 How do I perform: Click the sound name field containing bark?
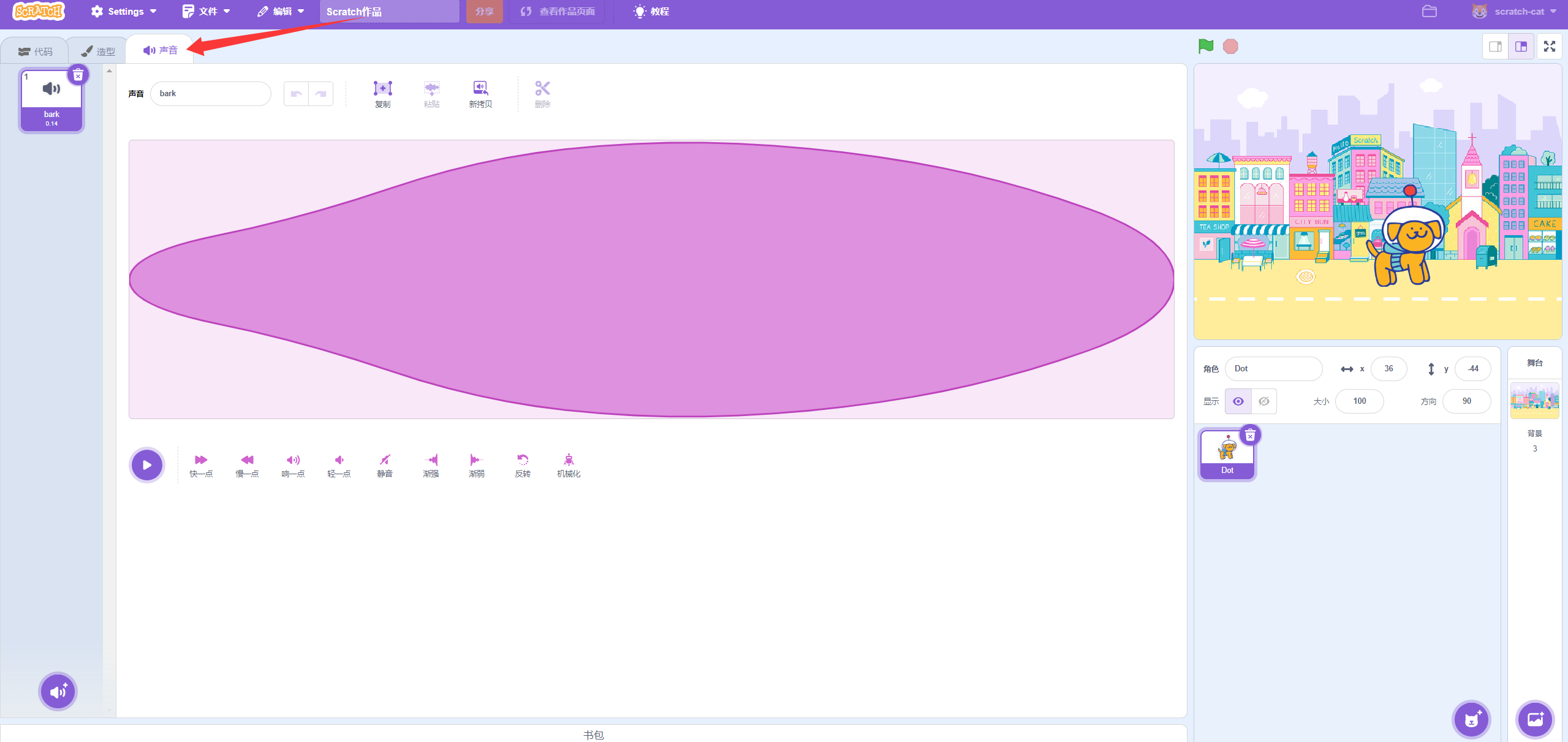click(210, 94)
